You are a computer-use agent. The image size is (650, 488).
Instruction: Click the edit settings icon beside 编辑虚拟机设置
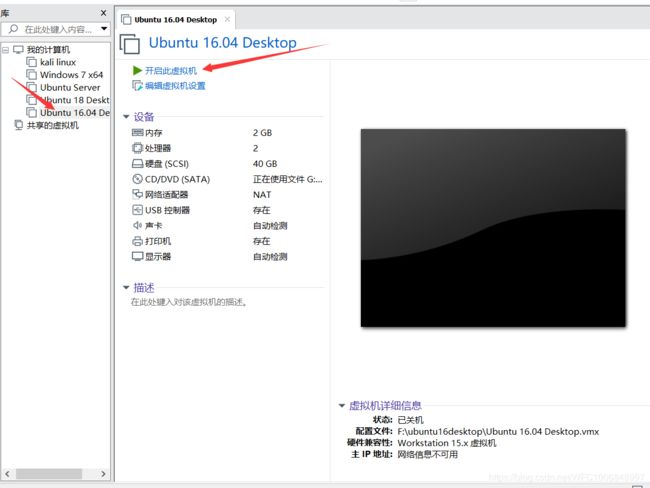137,86
